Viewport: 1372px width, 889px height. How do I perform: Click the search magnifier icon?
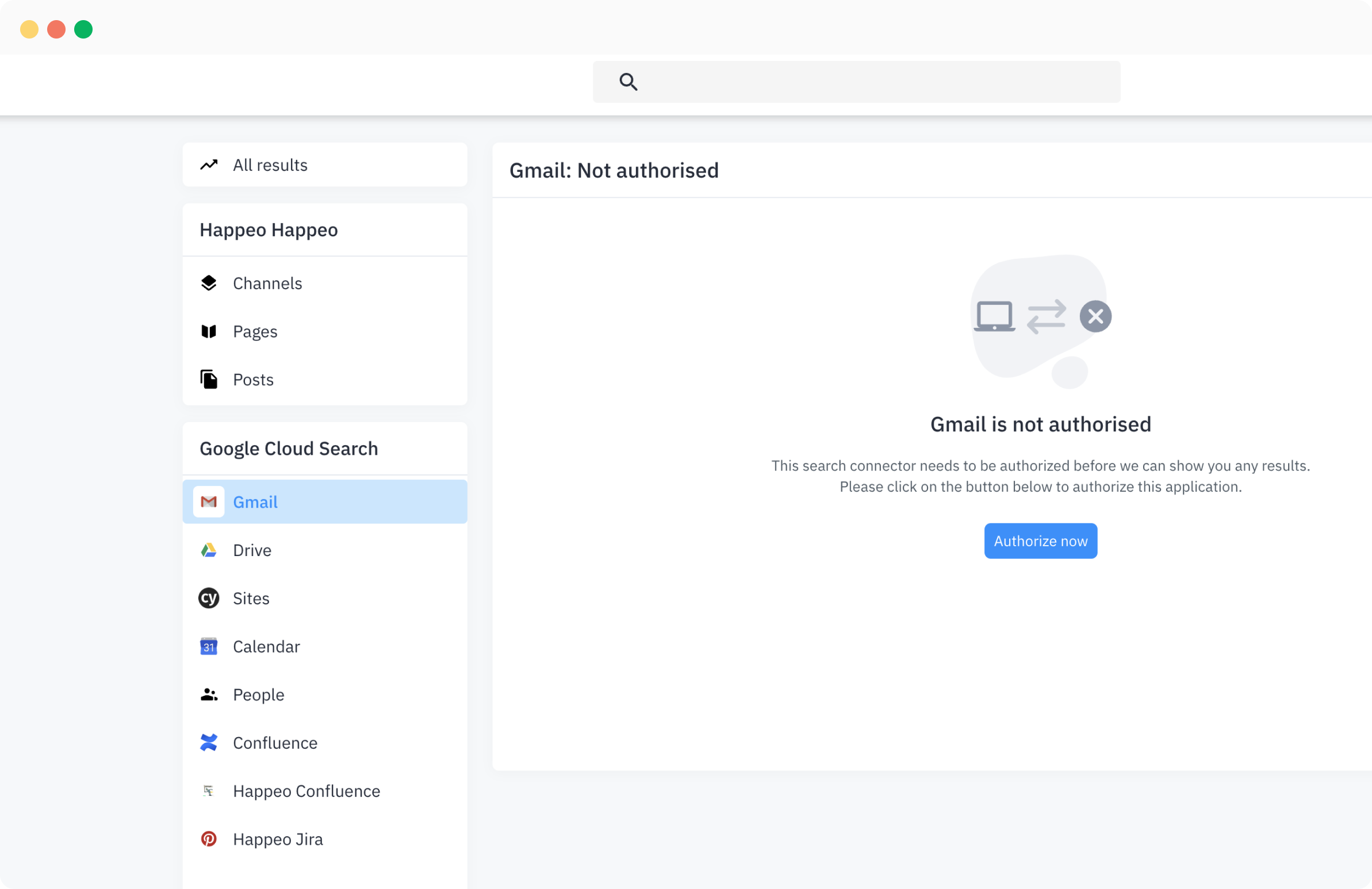pos(628,82)
